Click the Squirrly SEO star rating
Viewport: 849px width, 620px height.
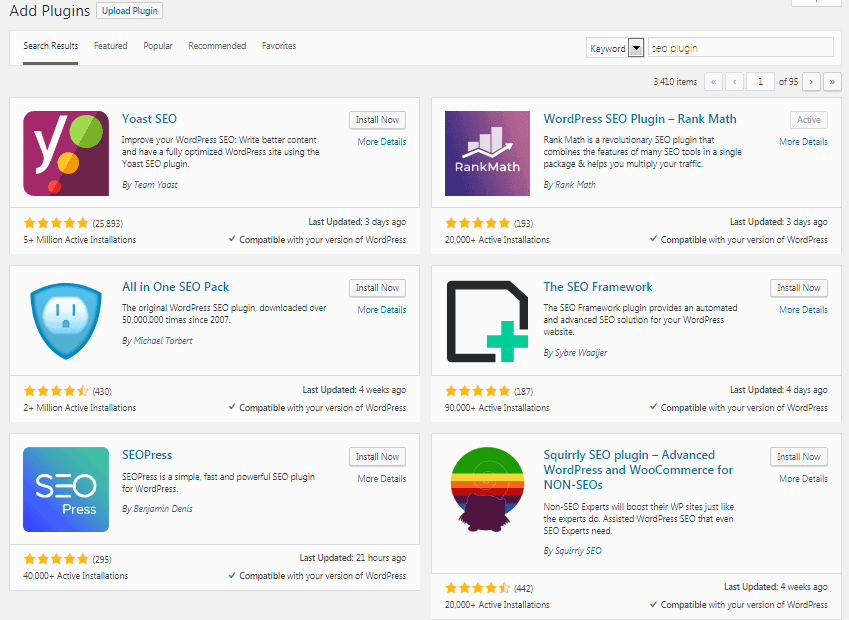[x=478, y=588]
